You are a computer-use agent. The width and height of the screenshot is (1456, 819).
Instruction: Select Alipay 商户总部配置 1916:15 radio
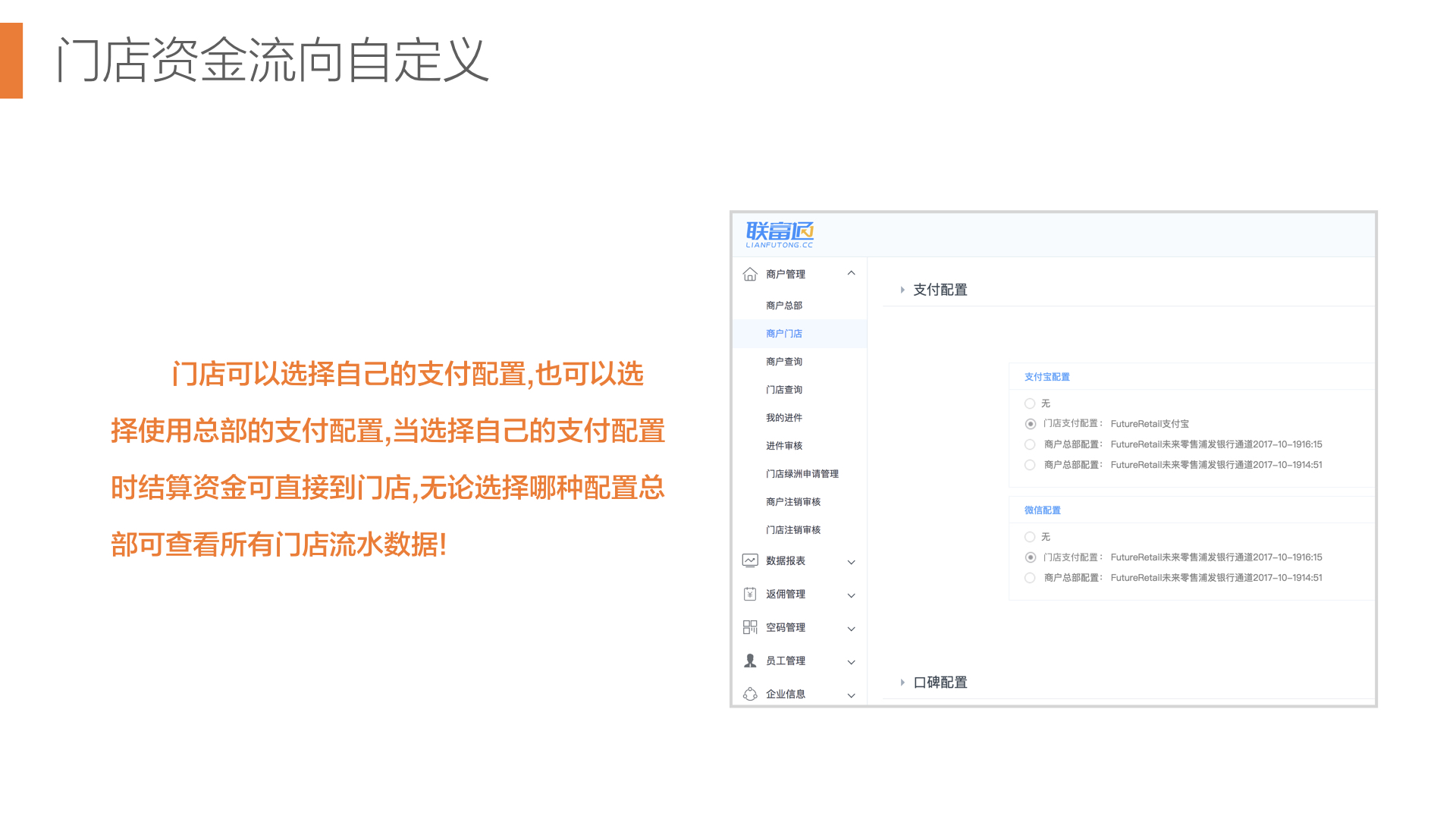1030,444
